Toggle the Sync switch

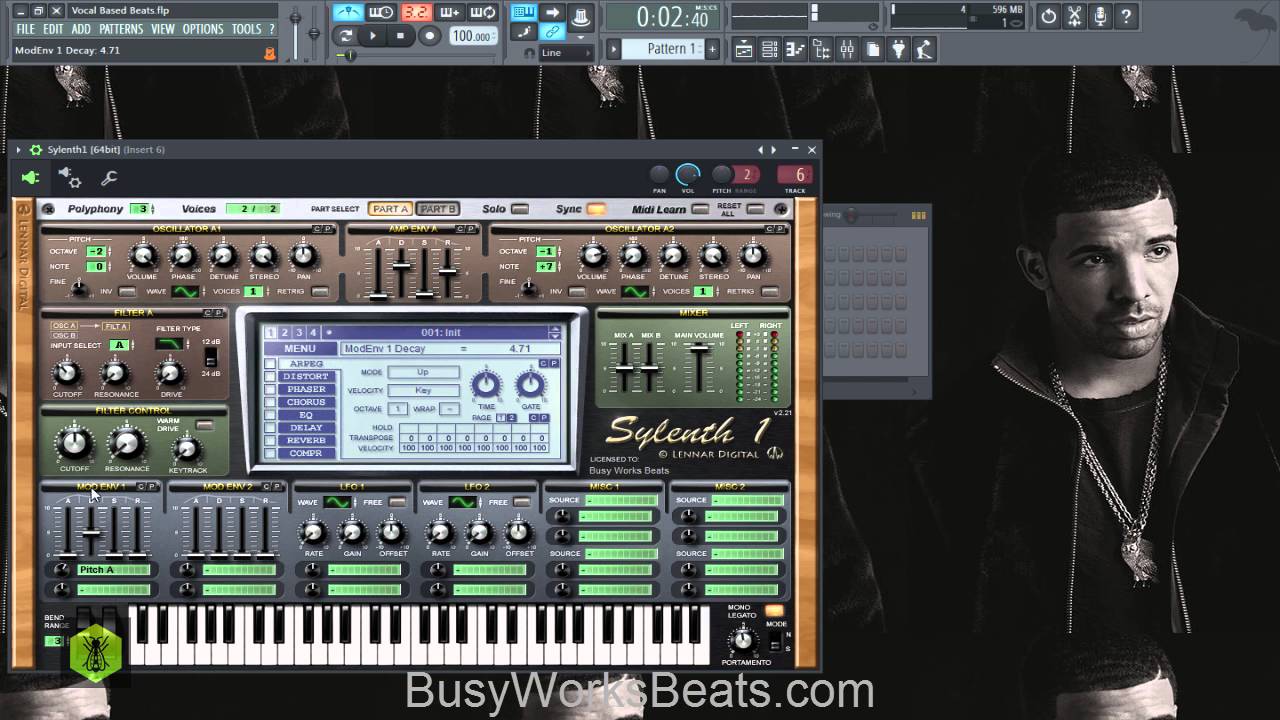[x=596, y=209]
